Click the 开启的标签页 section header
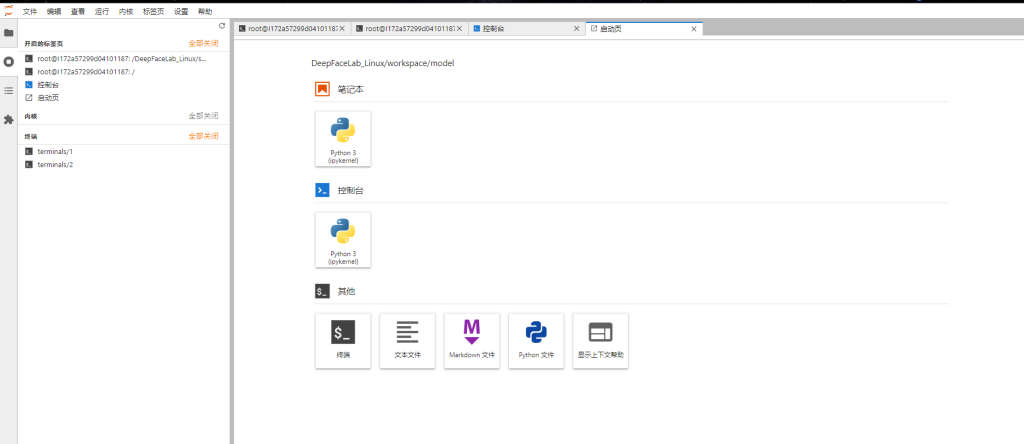The width and height of the screenshot is (1024, 444). click(44, 44)
